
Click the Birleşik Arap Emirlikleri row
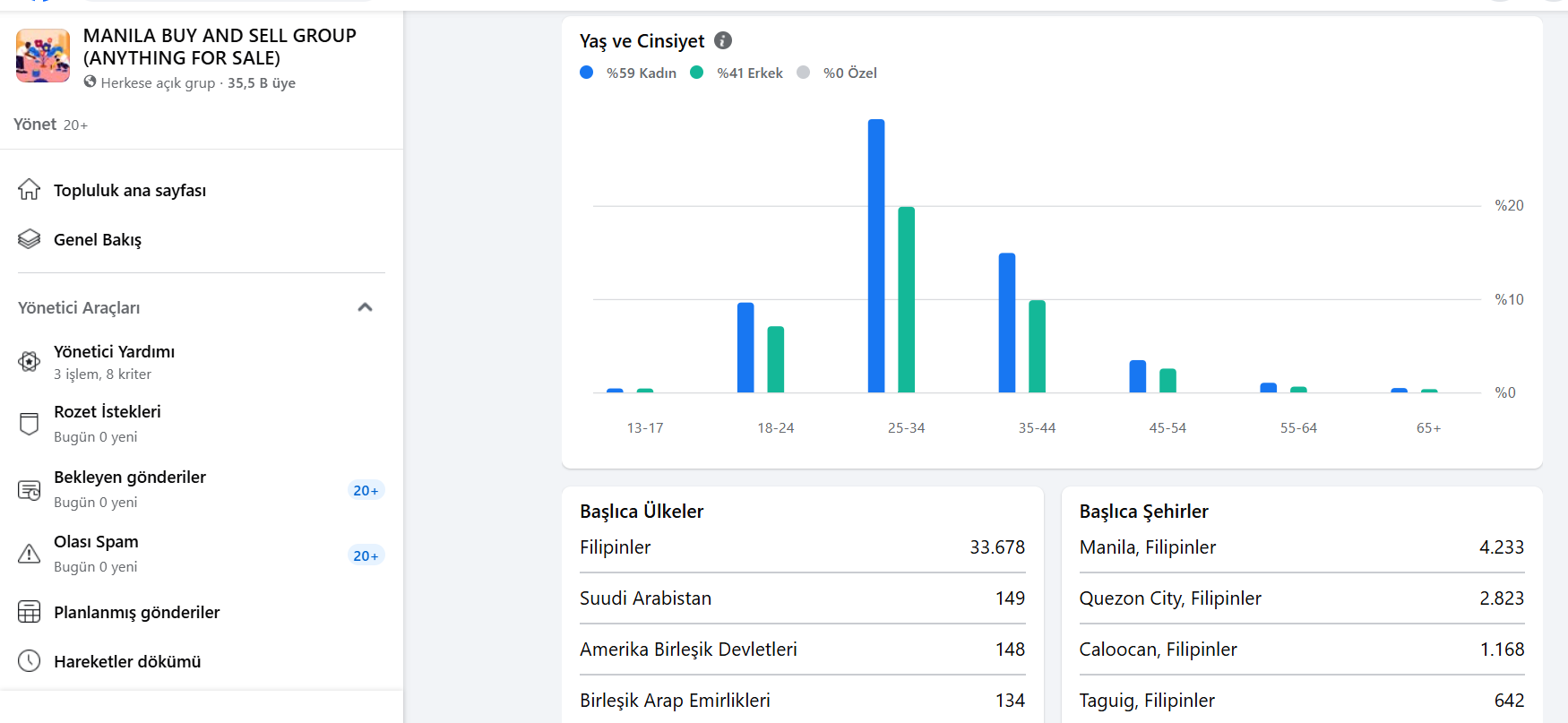pos(802,701)
